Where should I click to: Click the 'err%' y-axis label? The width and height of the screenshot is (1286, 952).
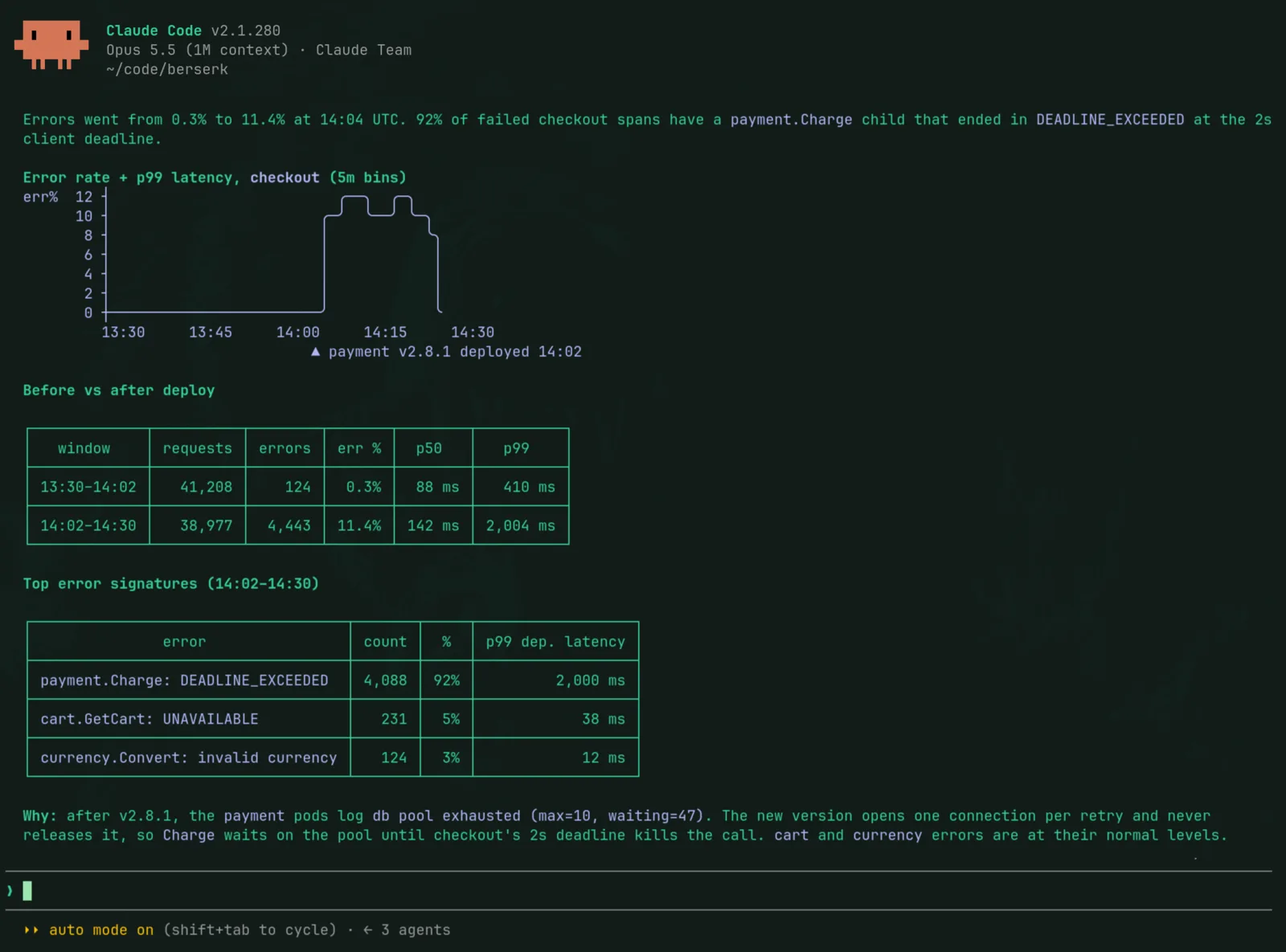(40, 197)
